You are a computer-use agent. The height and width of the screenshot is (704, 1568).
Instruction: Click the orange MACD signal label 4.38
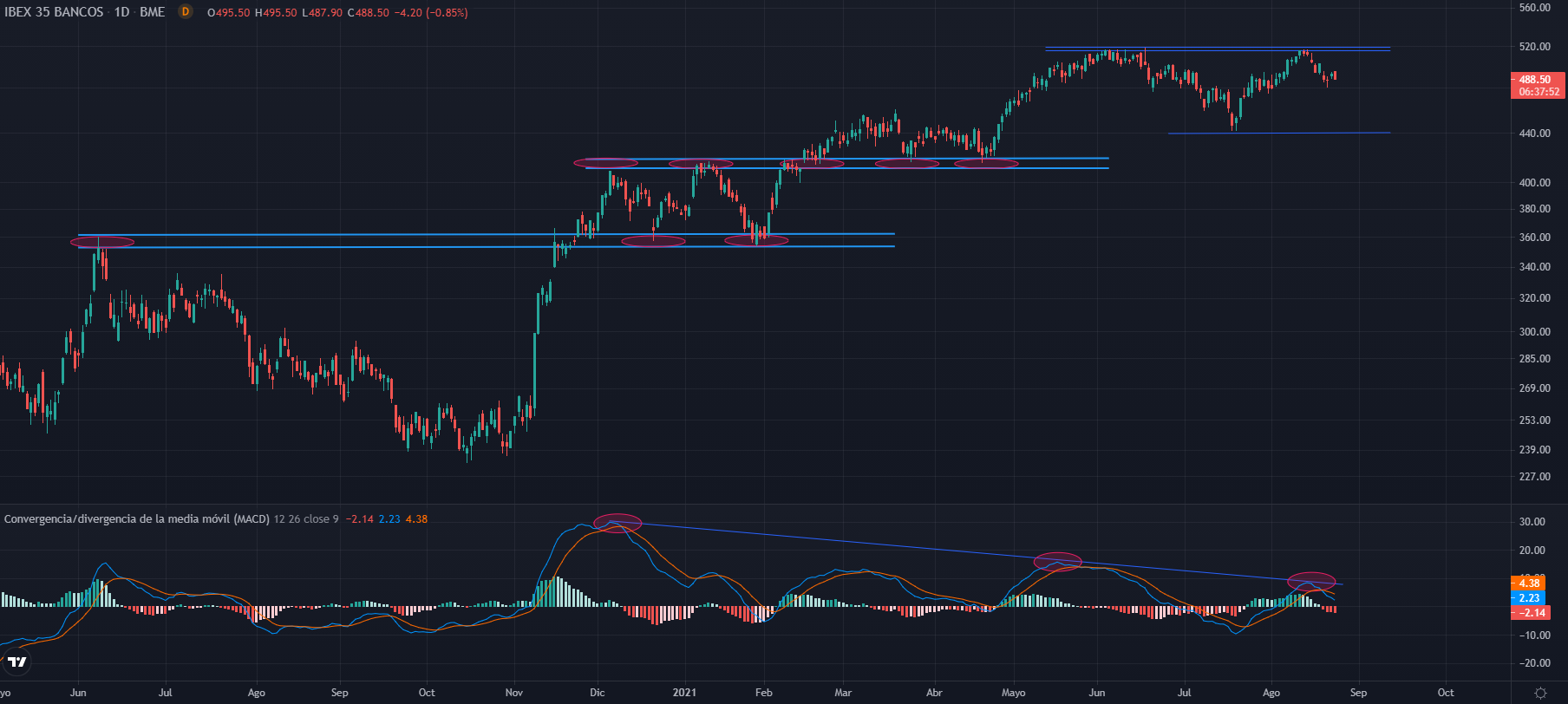tap(1529, 583)
